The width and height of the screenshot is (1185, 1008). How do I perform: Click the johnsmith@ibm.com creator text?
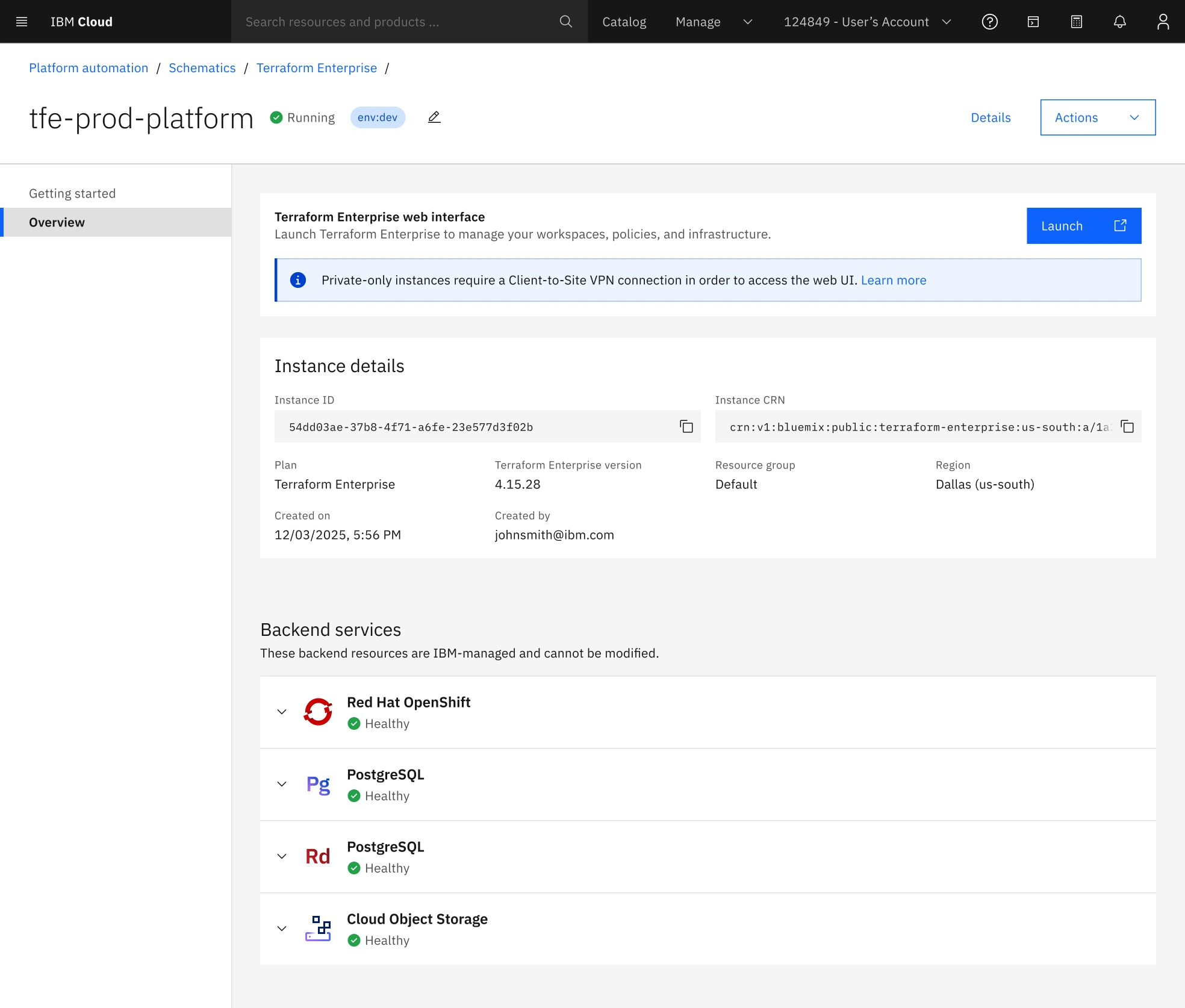pos(555,535)
